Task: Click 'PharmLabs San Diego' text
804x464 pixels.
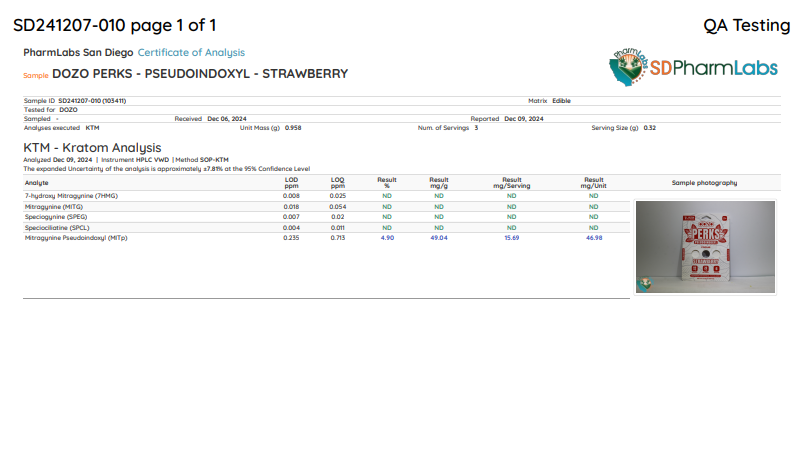Action: 78,52
